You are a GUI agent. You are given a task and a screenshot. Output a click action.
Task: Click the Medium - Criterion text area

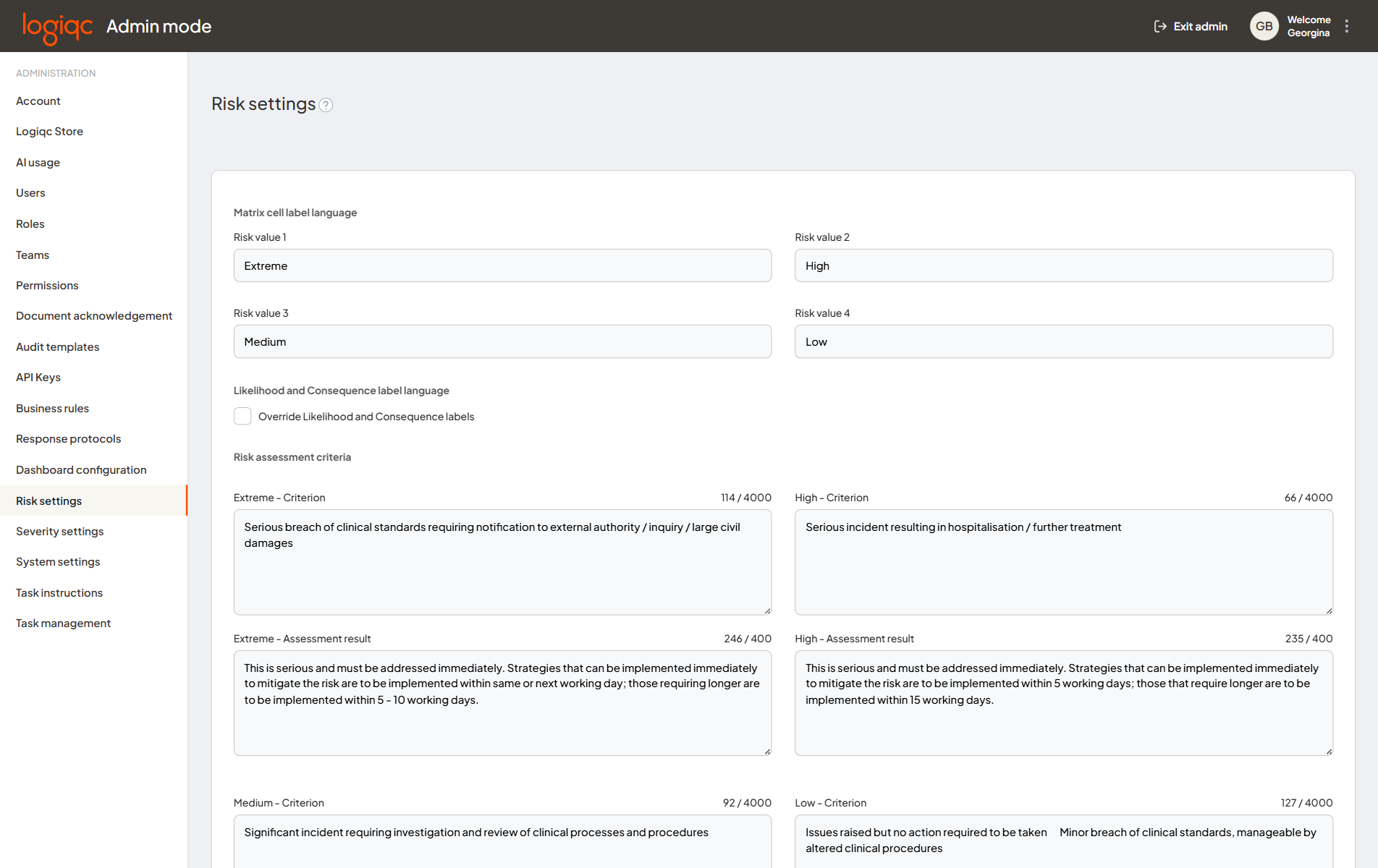click(x=502, y=841)
